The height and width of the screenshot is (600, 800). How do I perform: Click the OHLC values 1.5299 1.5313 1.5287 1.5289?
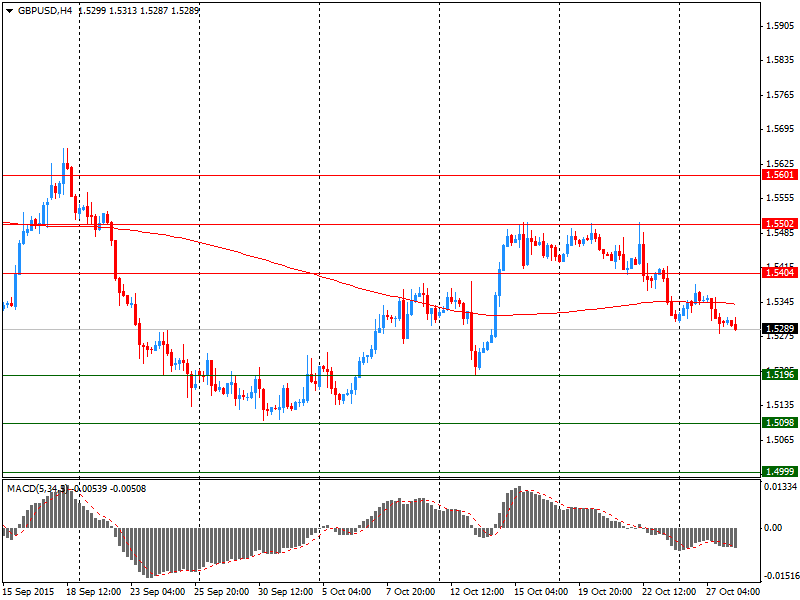coord(138,10)
